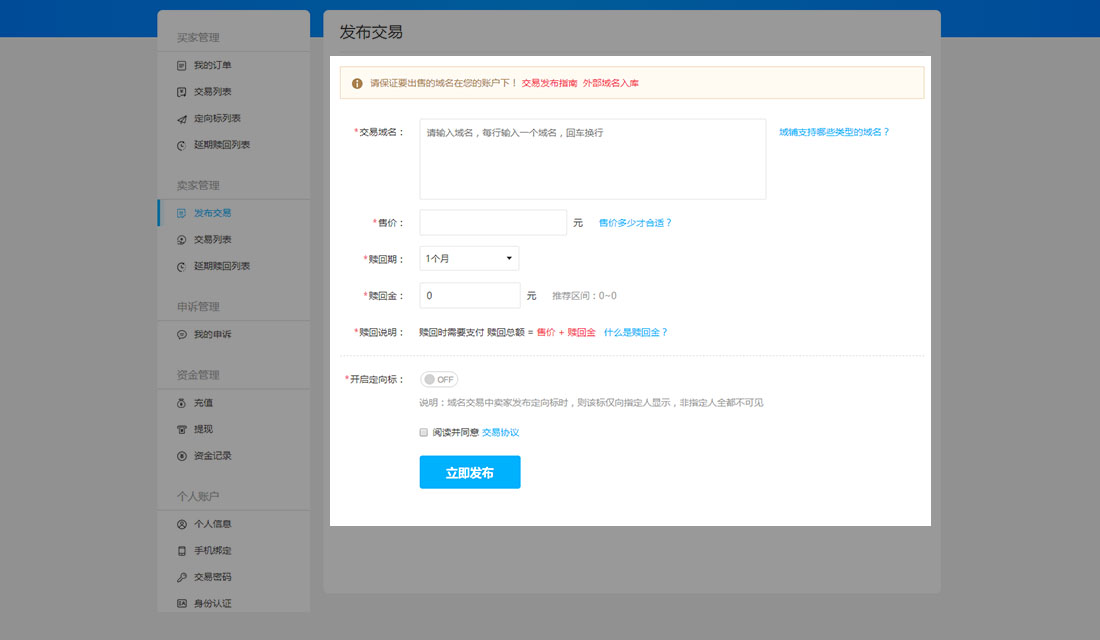
Task: Click the 什么是赎回金？ help link
Action: tap(635, 332)
